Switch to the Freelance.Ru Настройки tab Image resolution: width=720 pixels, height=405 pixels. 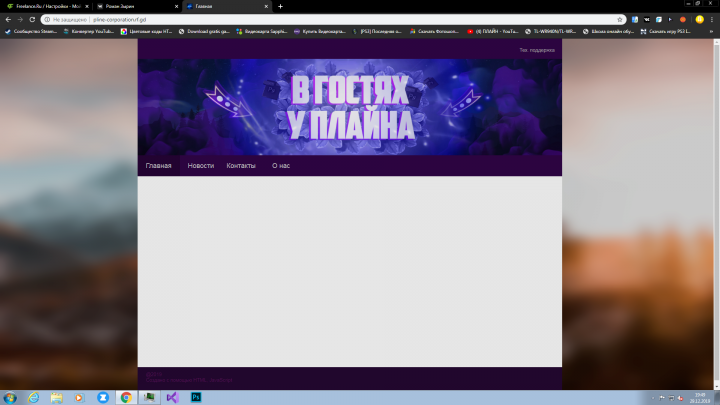46,6
